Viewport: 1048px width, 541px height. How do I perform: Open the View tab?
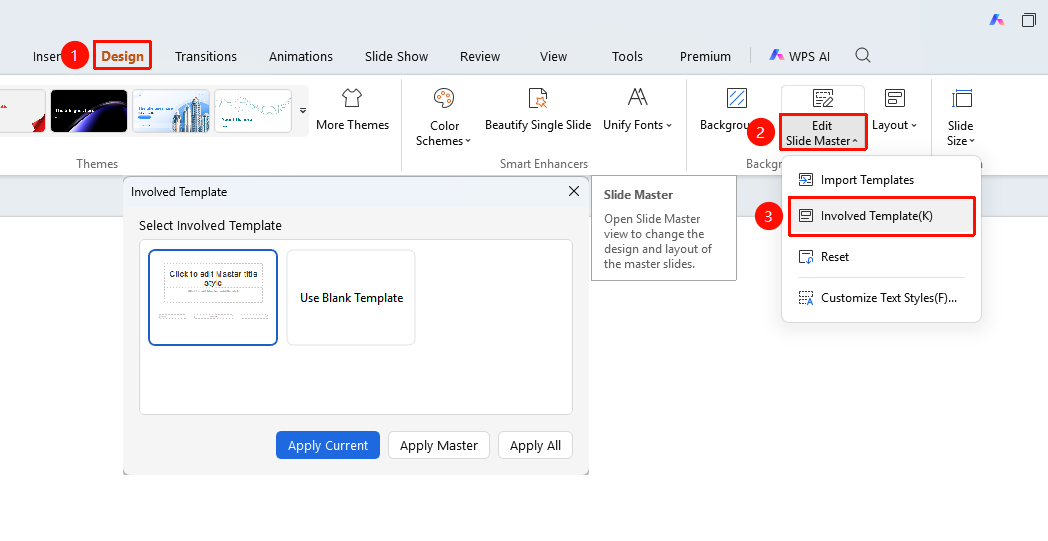point(553,56)
